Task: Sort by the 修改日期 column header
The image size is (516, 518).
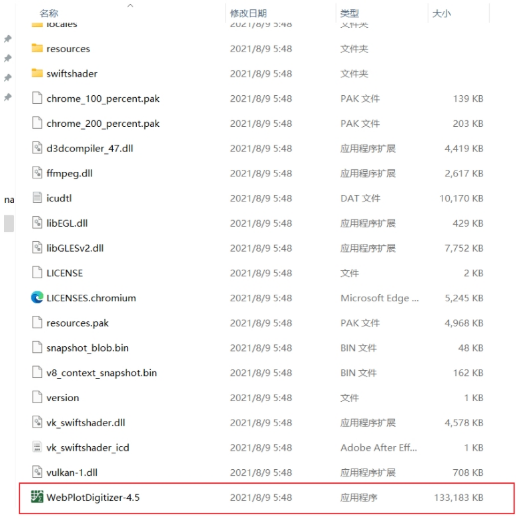Action: tap(248, 13)
